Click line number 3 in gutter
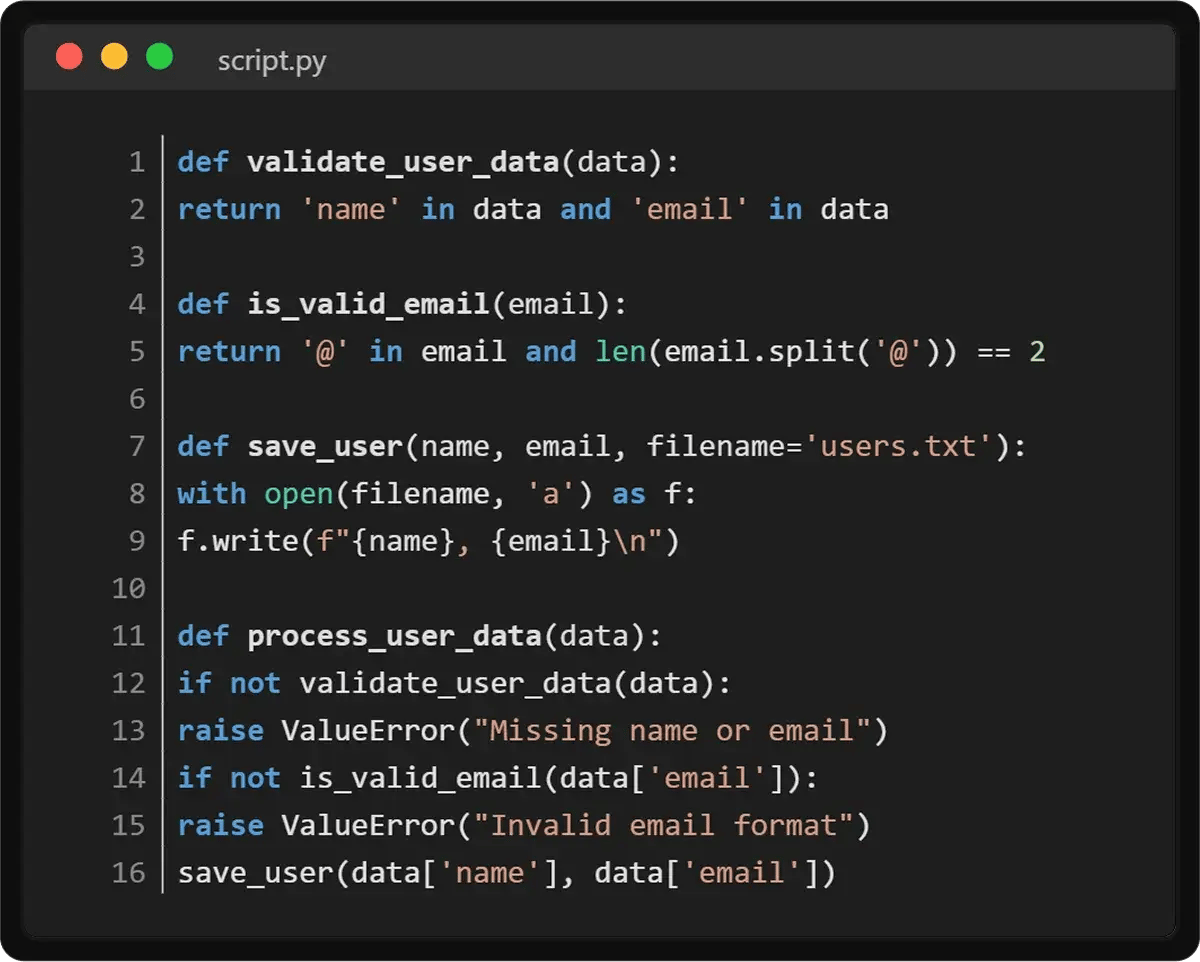1200x962 pixels. click(x=137, y=257)
